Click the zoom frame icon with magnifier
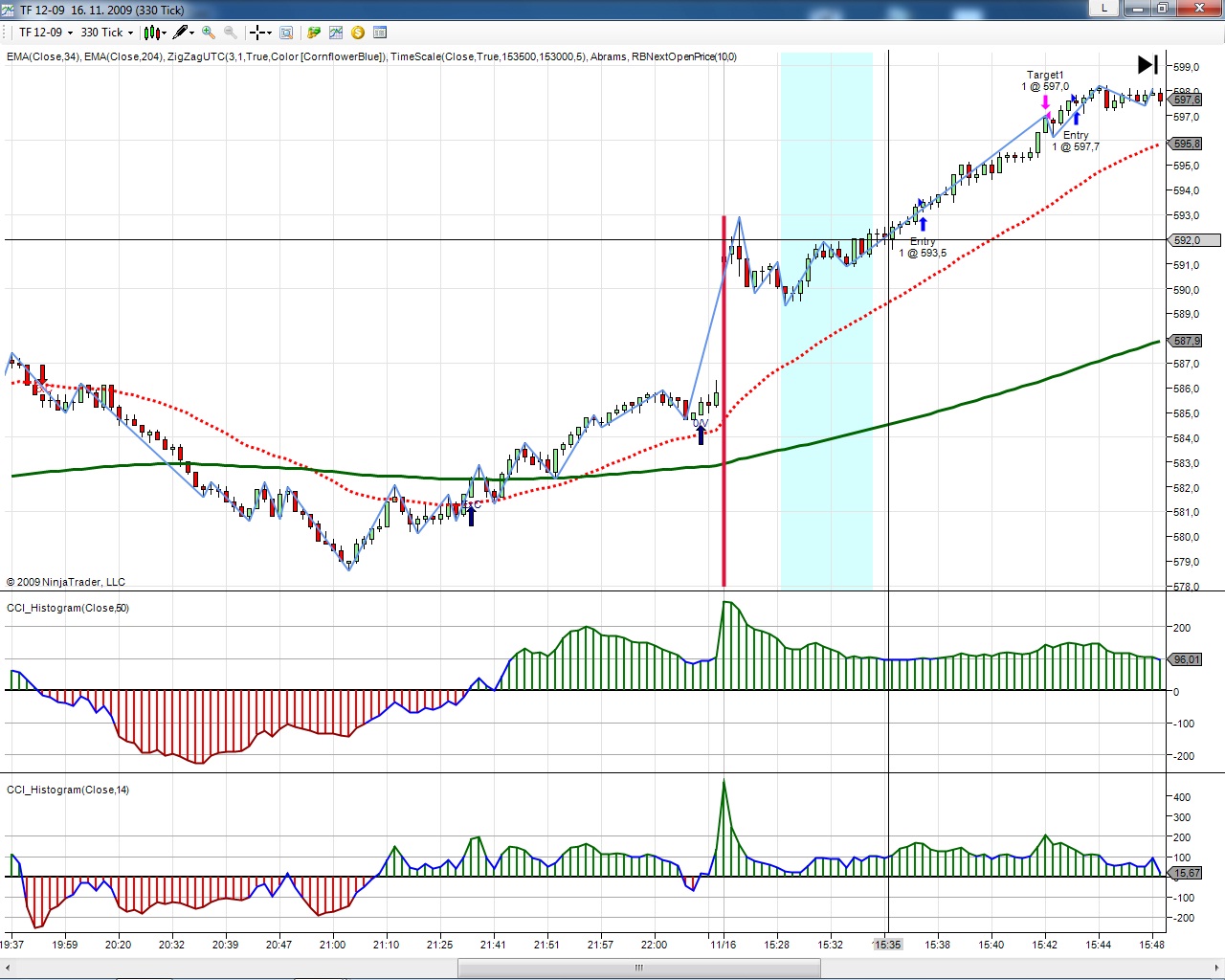This screenshot has width=1225, height=980. tap(286, 33)
